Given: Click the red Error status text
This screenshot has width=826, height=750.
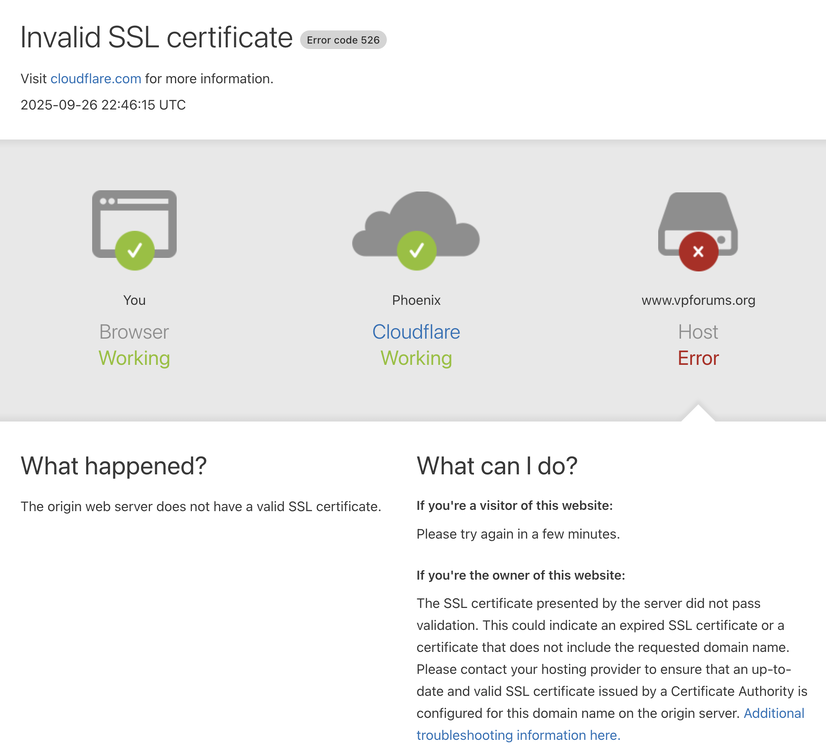Looking at the screenshot, I should pos(699,358).
